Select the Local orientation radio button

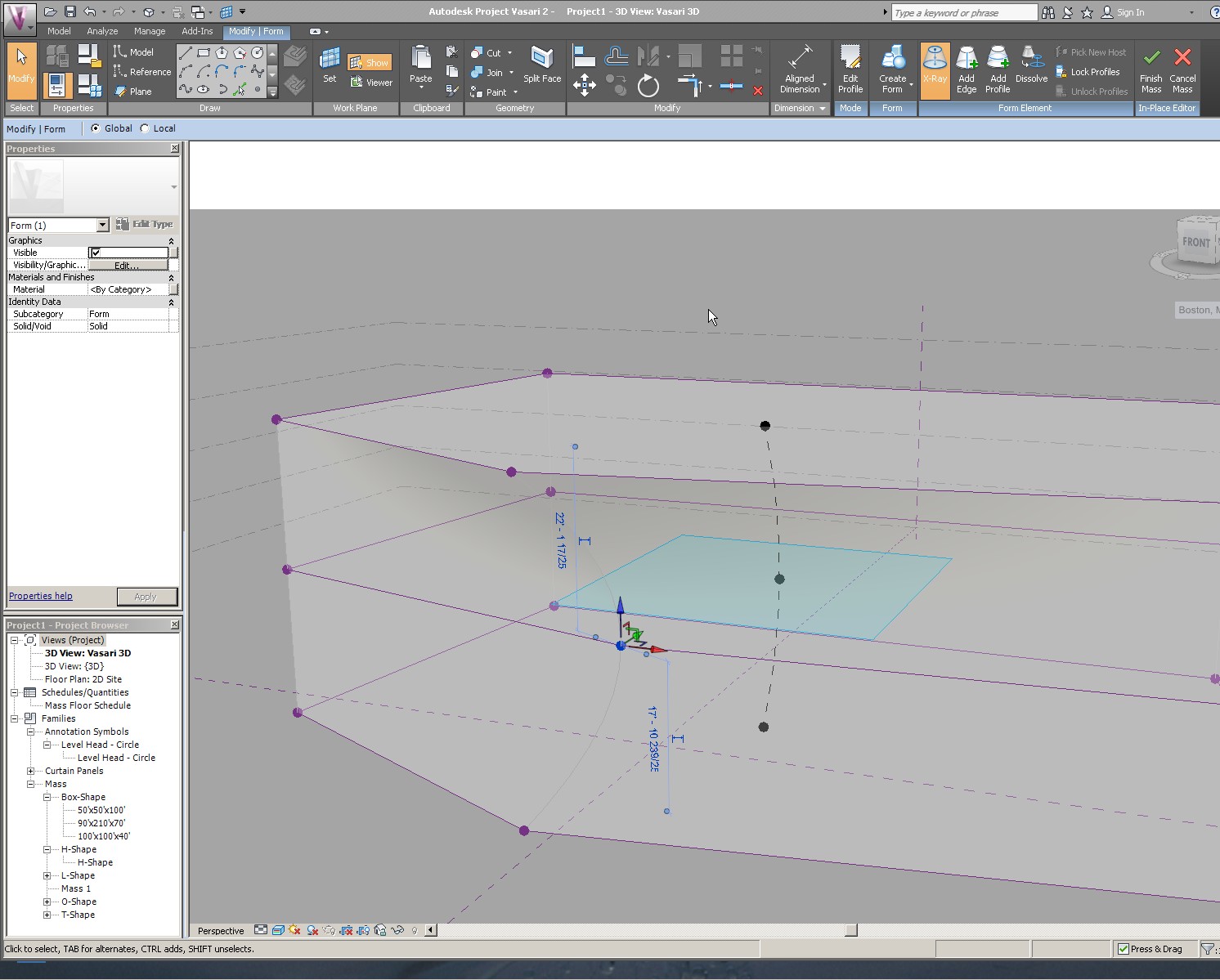[x=146, y=128]
